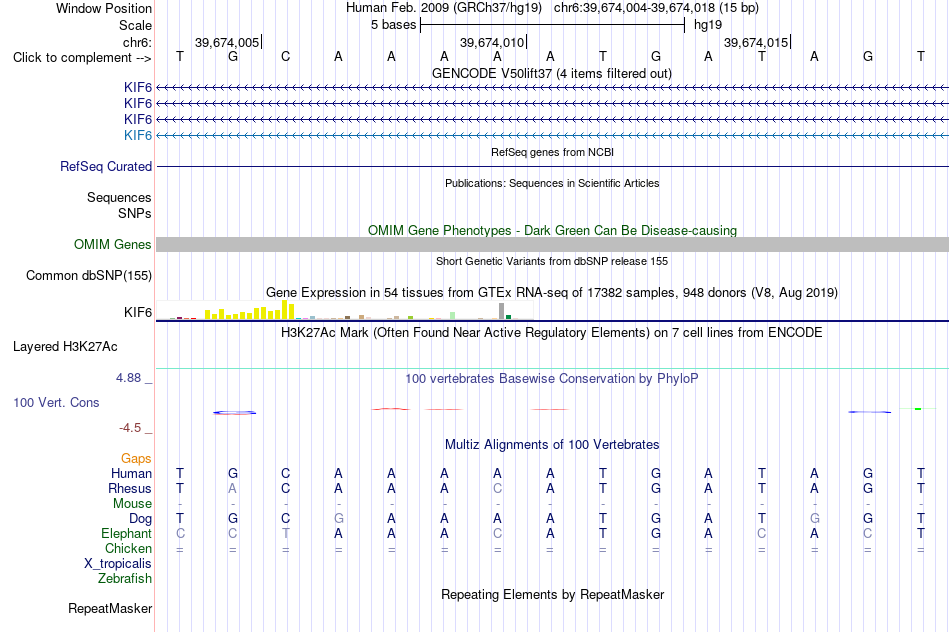The width and height of the screenshot is (950, 632).
Task: Click the X_tropicalis species label
Action: click(x=118, y=564)
